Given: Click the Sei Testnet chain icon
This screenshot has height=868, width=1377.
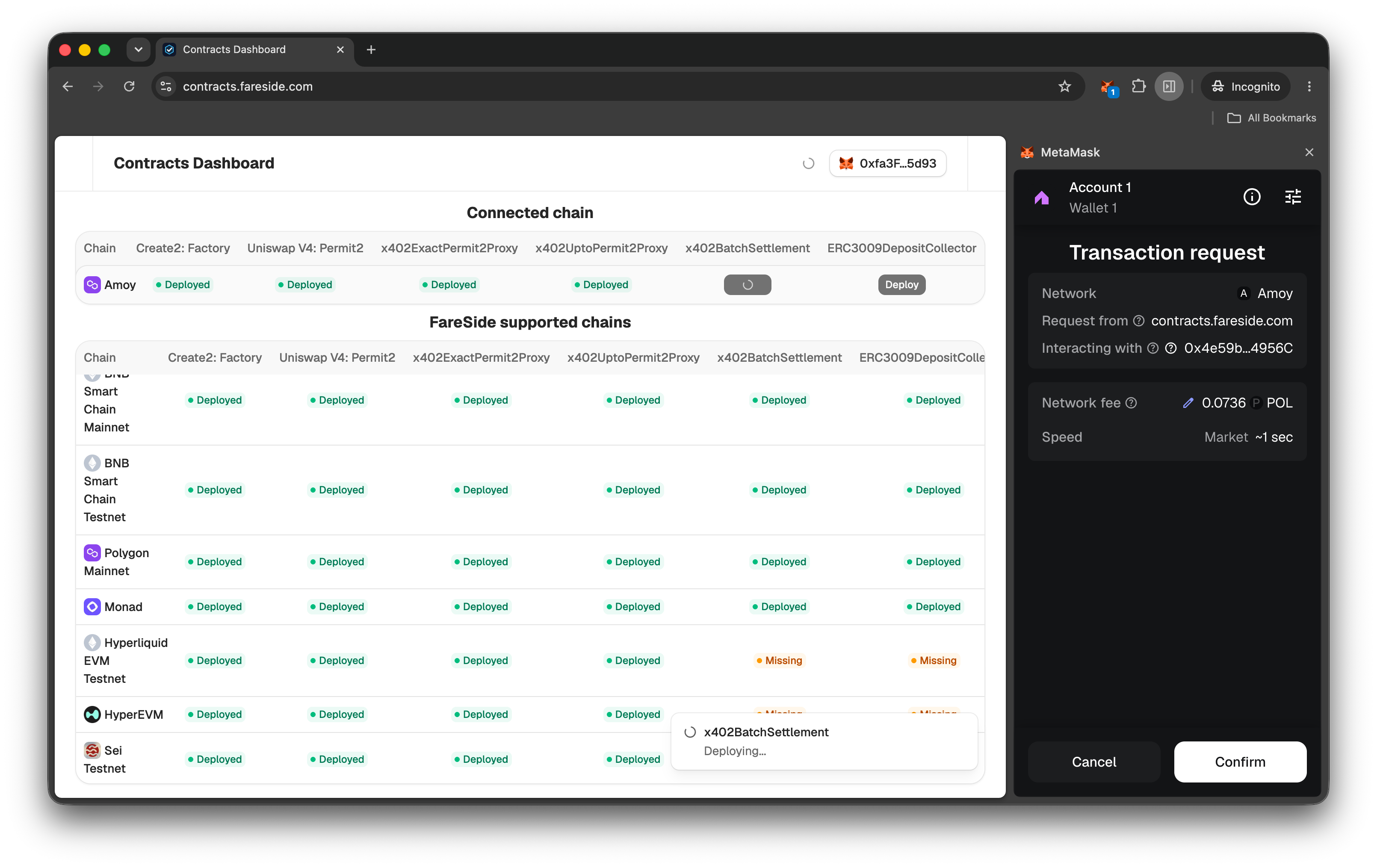Looking at the screenshot, I should [x=92, y=750].
